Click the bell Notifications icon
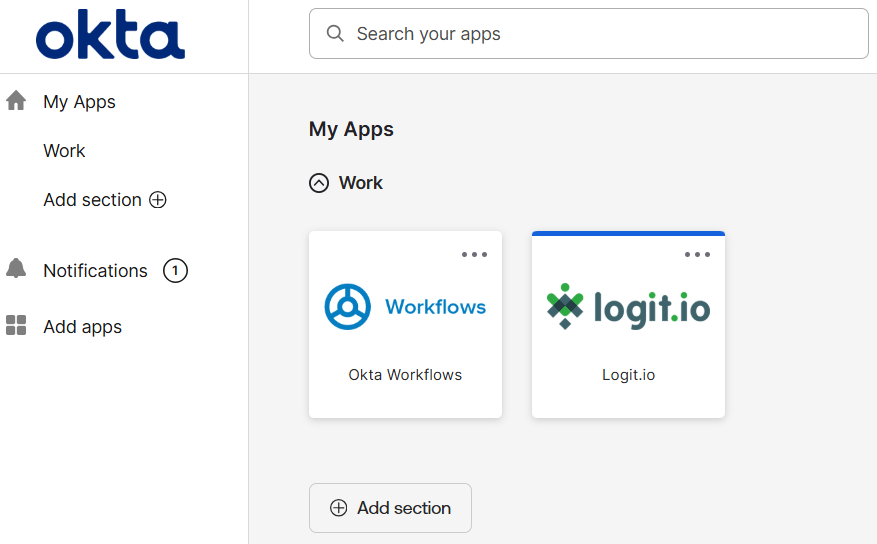This screenshot has height=544, width=877. click(16, 269)
